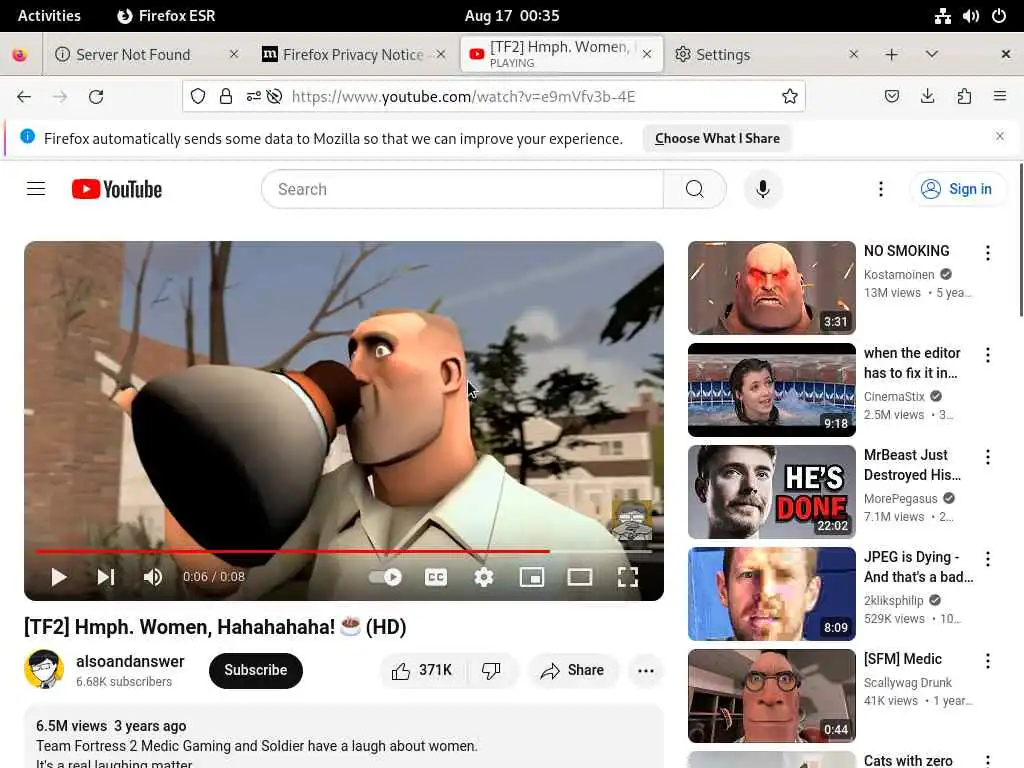Search with voice microphone icon
The width and height of the screenshot is (1024, 768).
[763, 189]
